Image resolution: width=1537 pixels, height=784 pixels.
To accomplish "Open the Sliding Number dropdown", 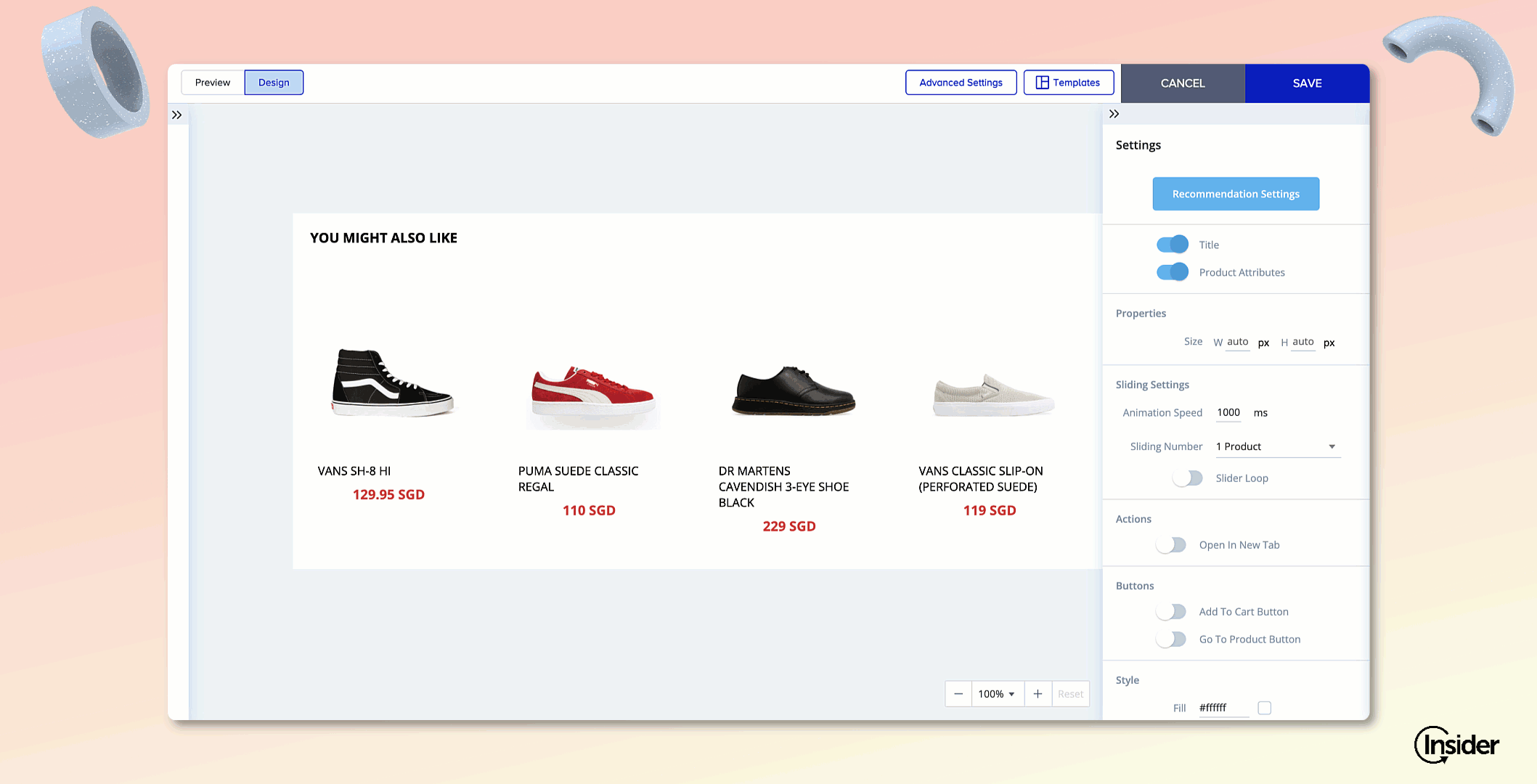I will pyautogui.click(x=1276, y=446).
